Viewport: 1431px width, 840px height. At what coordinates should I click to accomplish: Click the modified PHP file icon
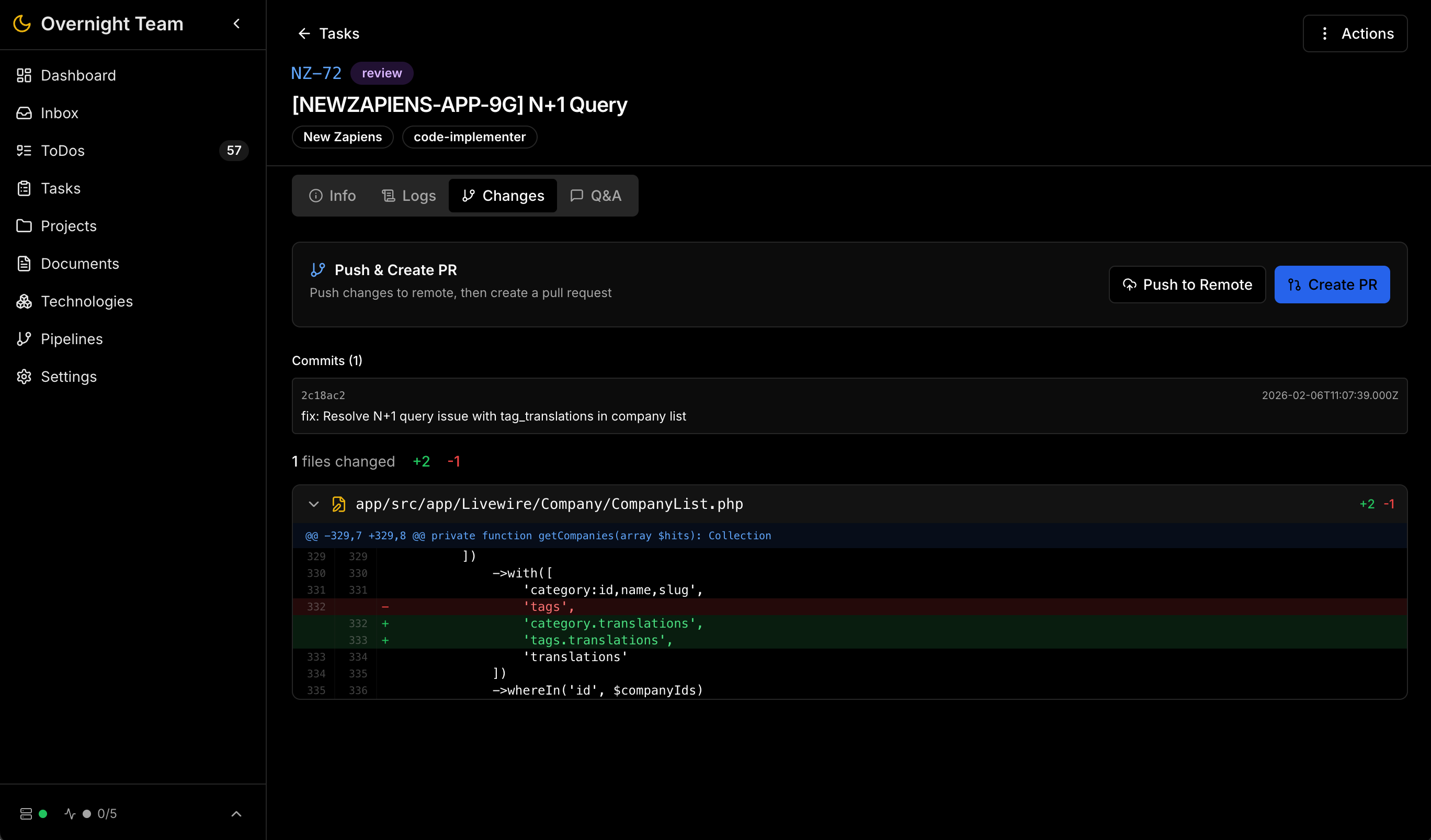pos(338,504)
